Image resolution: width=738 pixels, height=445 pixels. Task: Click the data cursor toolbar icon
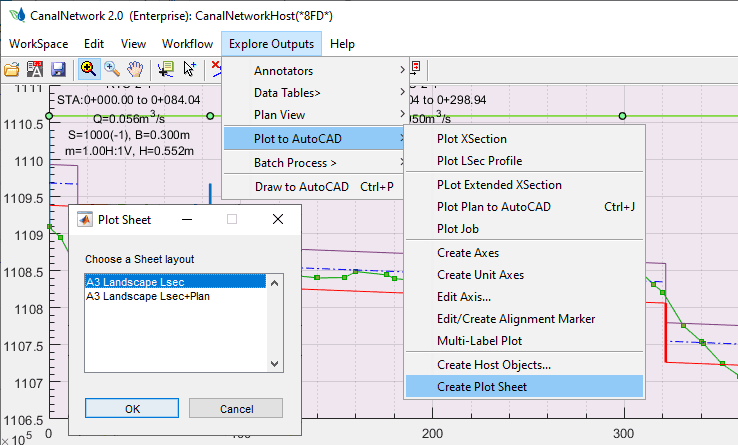(165, 69)
